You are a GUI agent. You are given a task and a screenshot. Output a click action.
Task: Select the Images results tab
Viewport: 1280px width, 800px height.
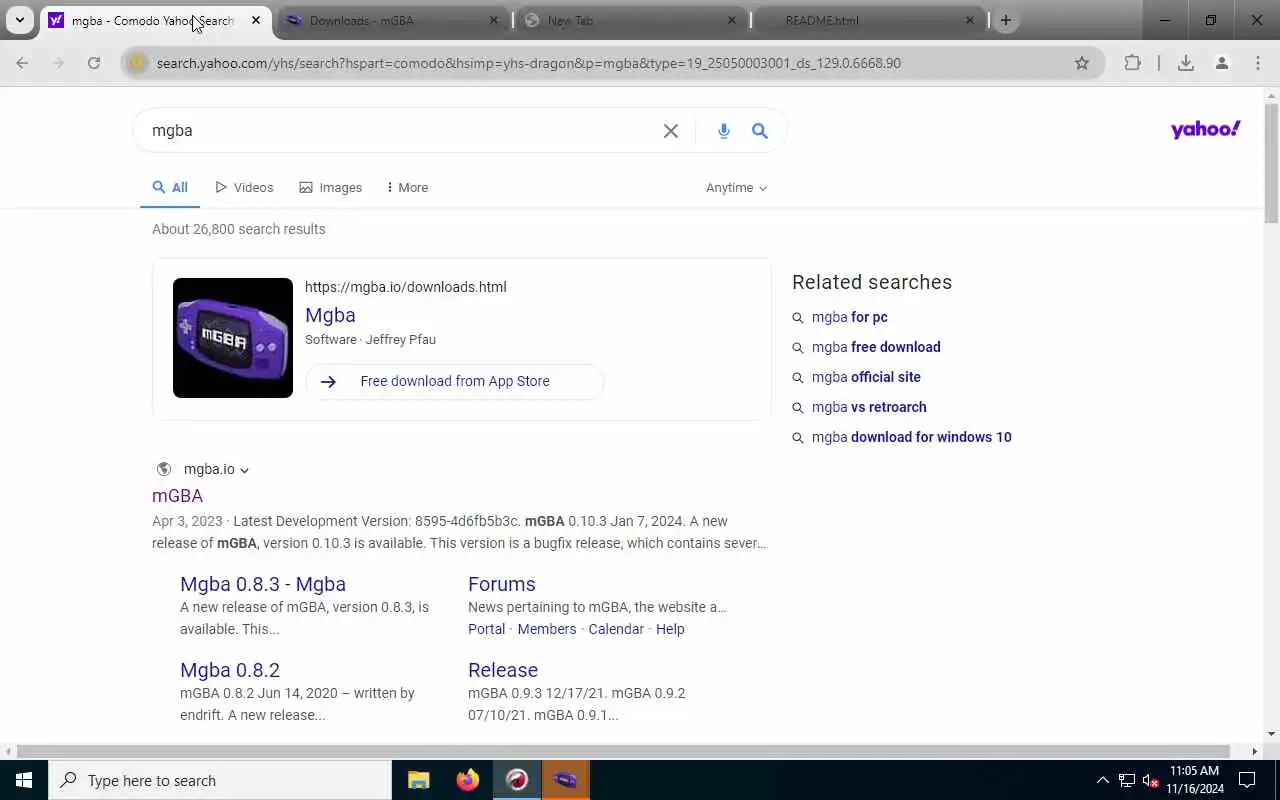331,187
